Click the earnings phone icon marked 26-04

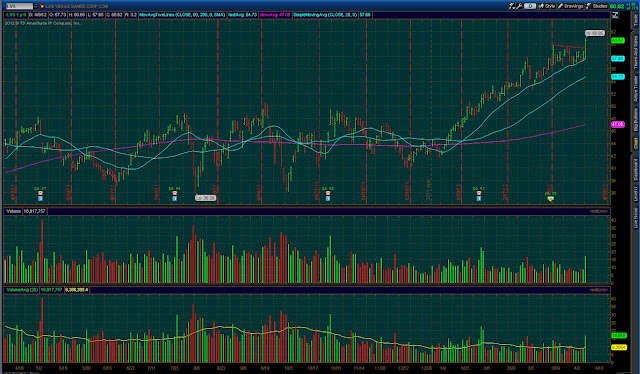[x=174, y=193]
